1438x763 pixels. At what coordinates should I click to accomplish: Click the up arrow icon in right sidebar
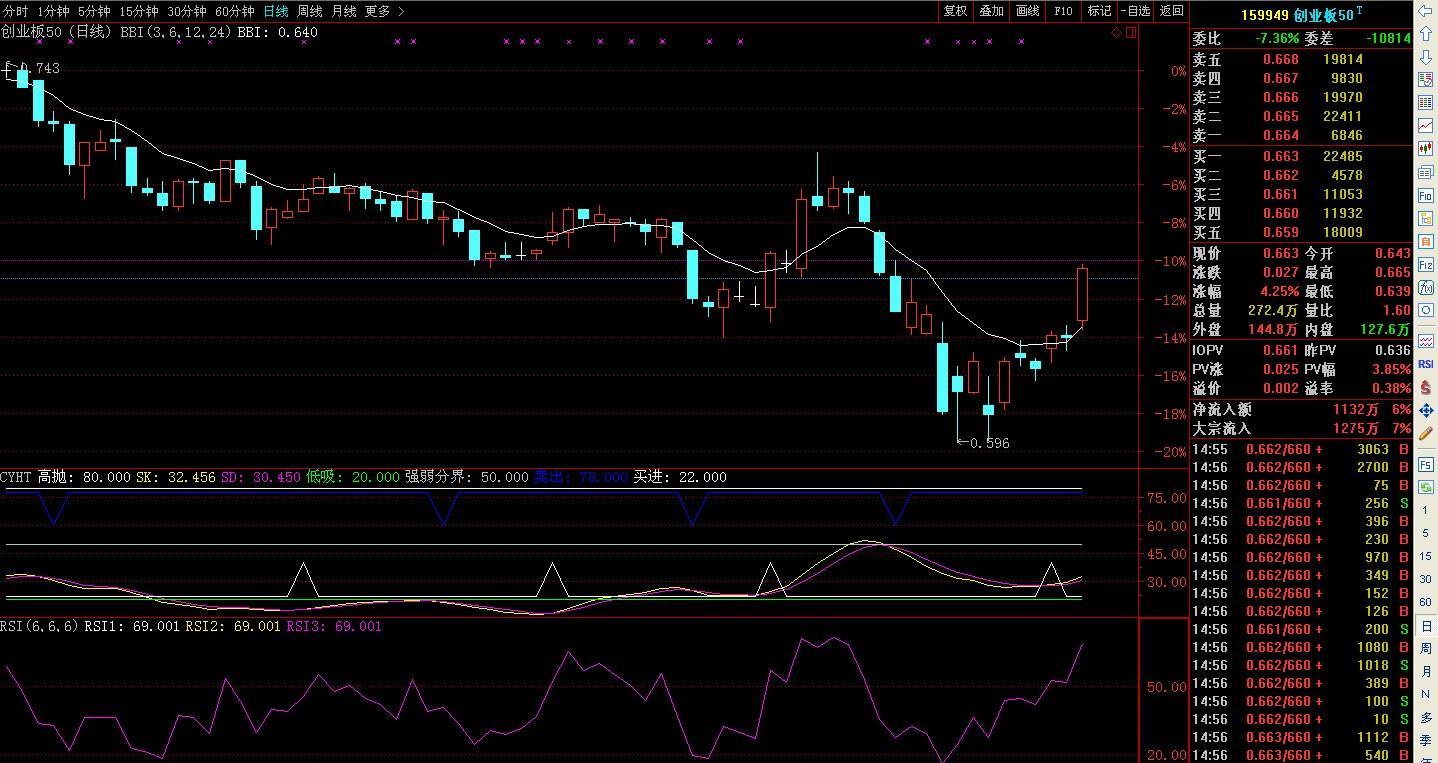pos(1426,33)
